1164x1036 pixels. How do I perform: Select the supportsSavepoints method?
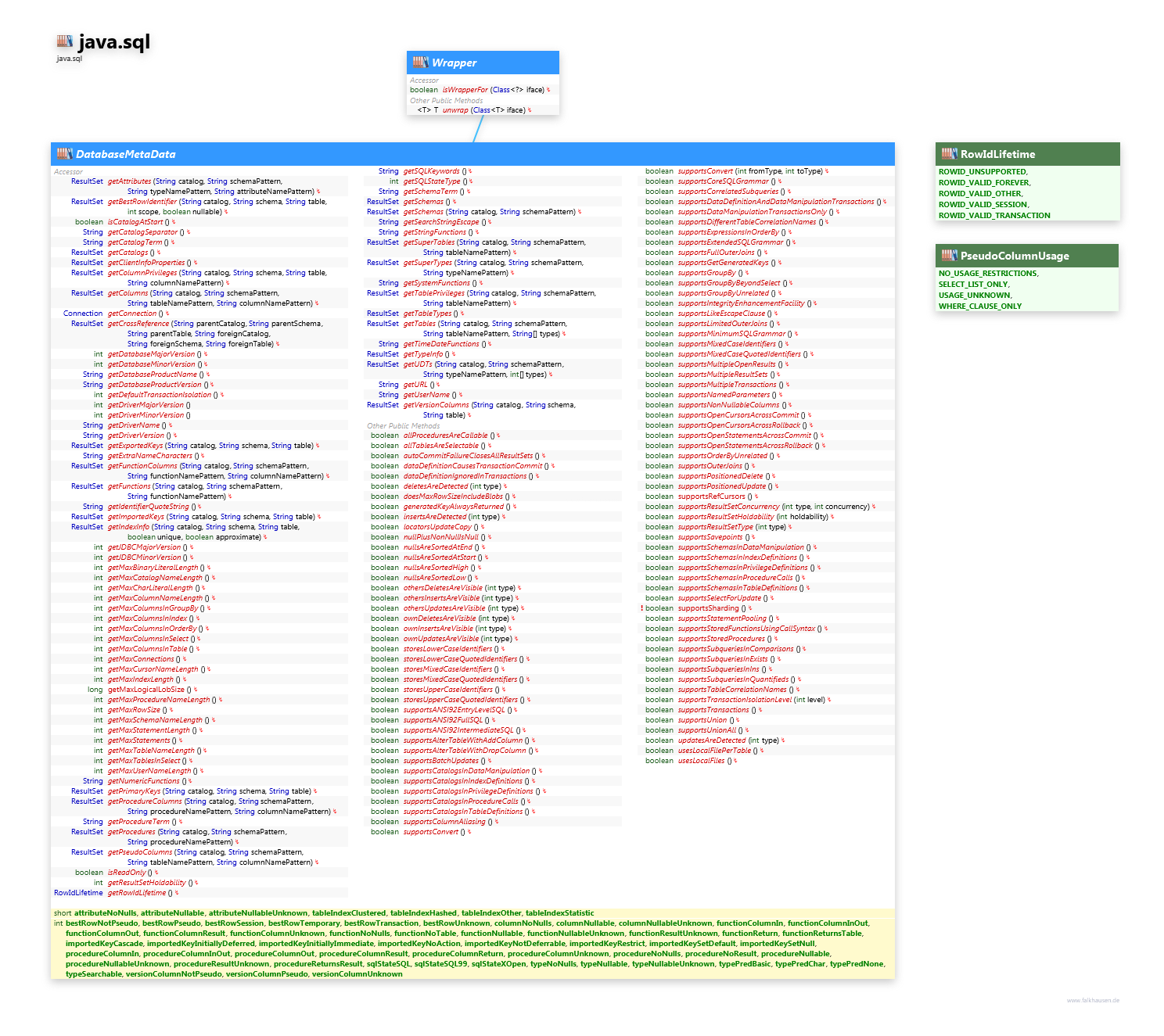[710, 537]
